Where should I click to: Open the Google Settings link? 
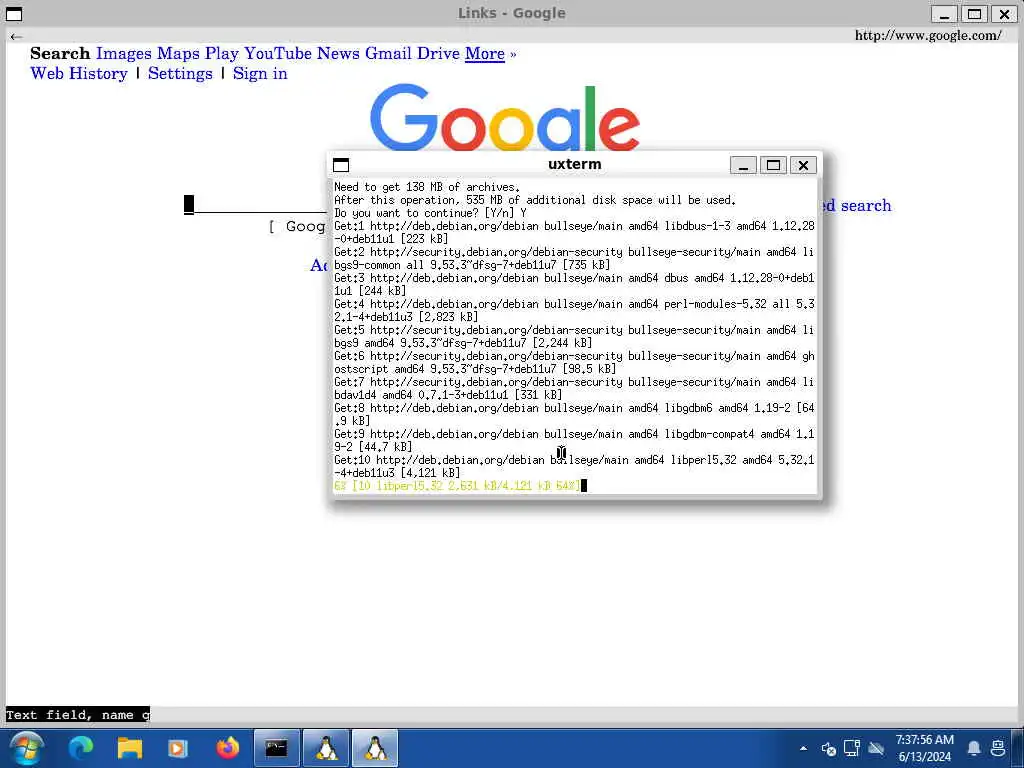(x=180, y=73)
